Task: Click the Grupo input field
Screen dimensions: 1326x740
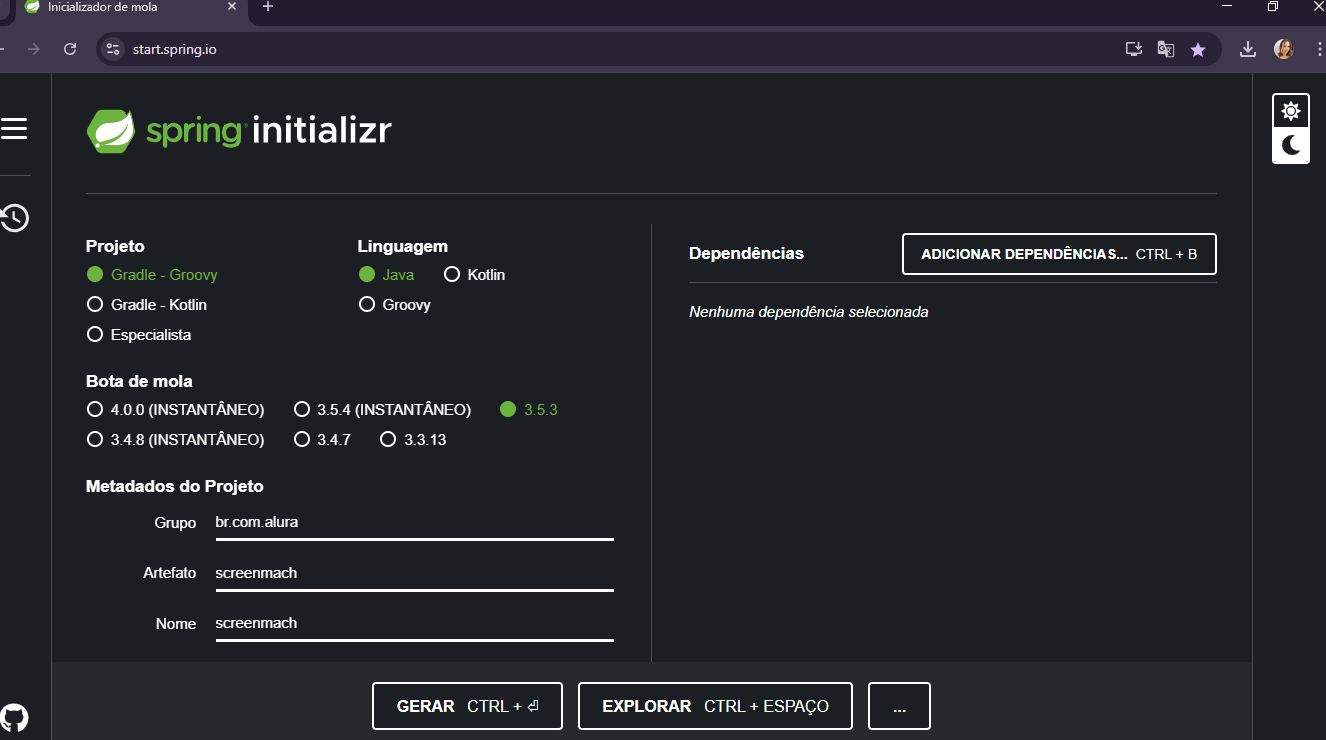Action: point(414,523)
